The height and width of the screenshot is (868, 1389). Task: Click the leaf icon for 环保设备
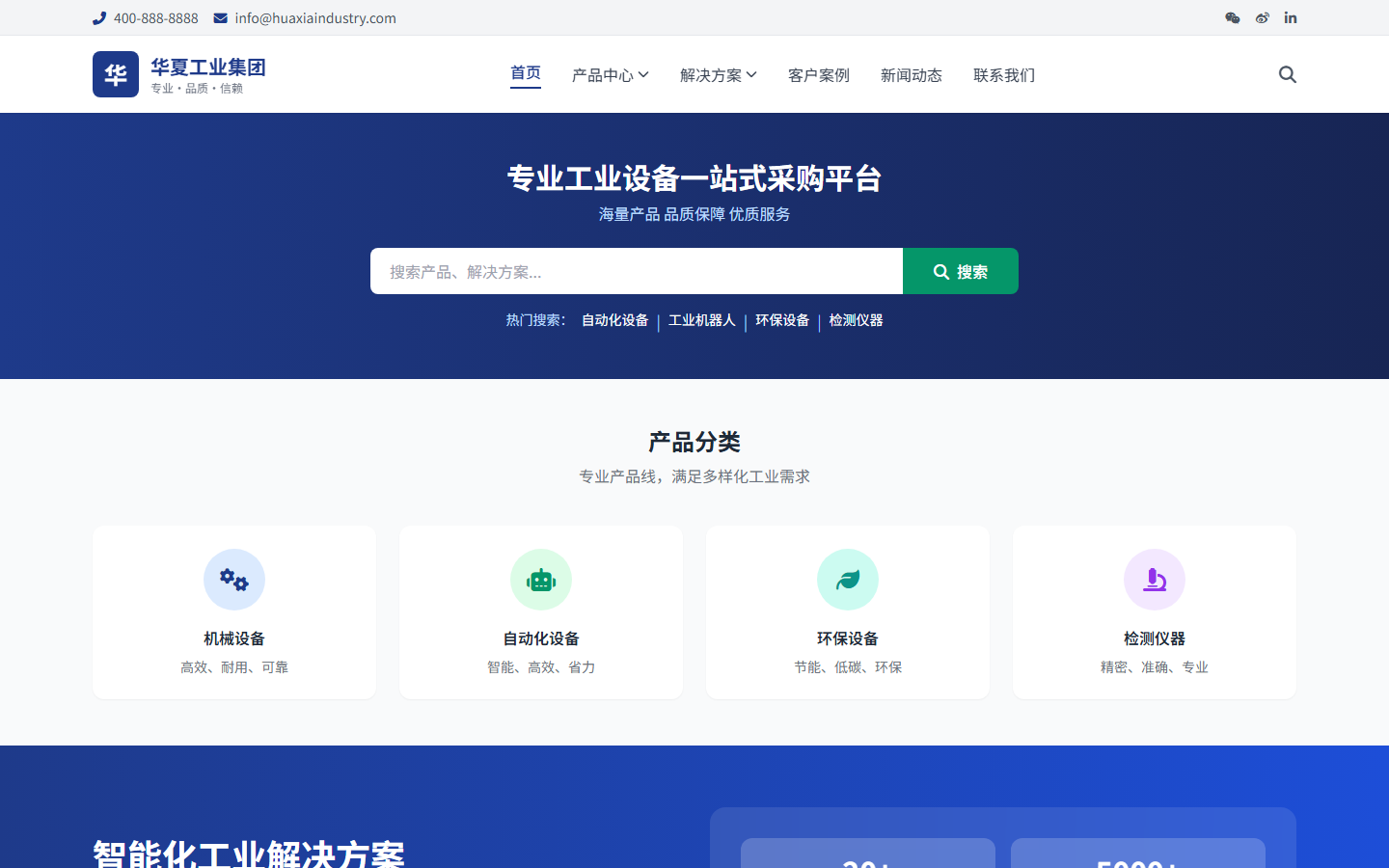848,580
